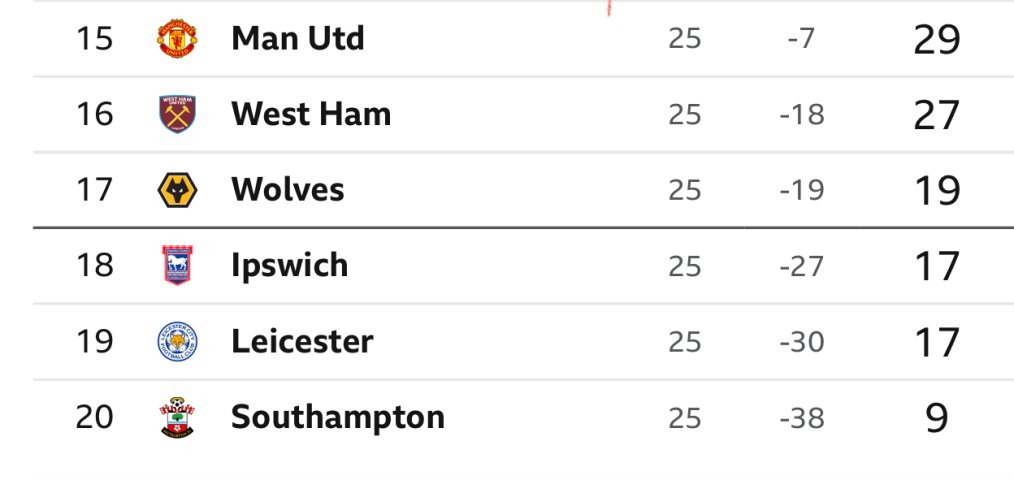Select the Leicester team name

tap(302, 341)
